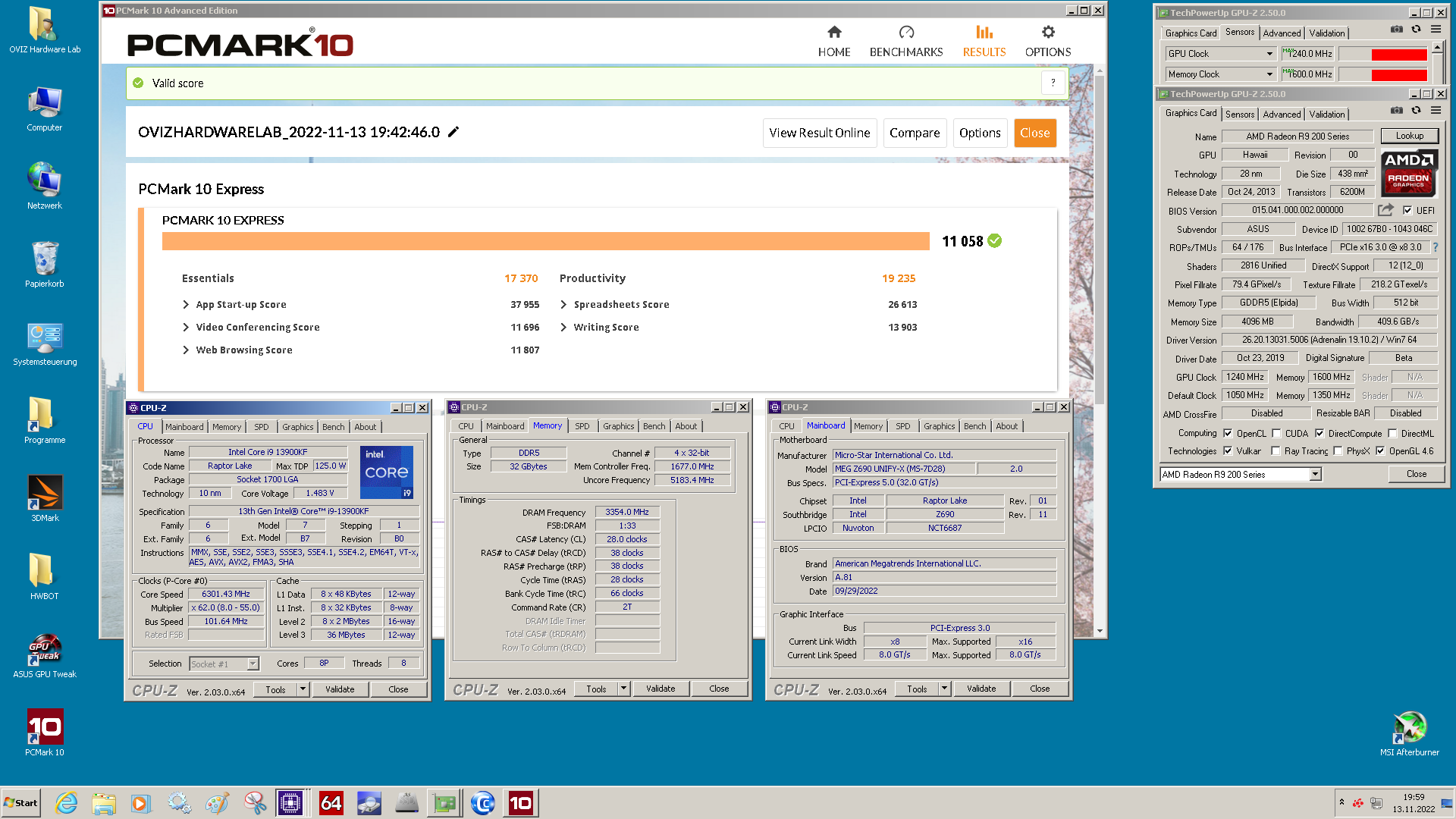The width and height of the screenshot is (1456, 819).
Task: Click the BIOS share/export arrow icon
Action: click(x=1385, y=210)
